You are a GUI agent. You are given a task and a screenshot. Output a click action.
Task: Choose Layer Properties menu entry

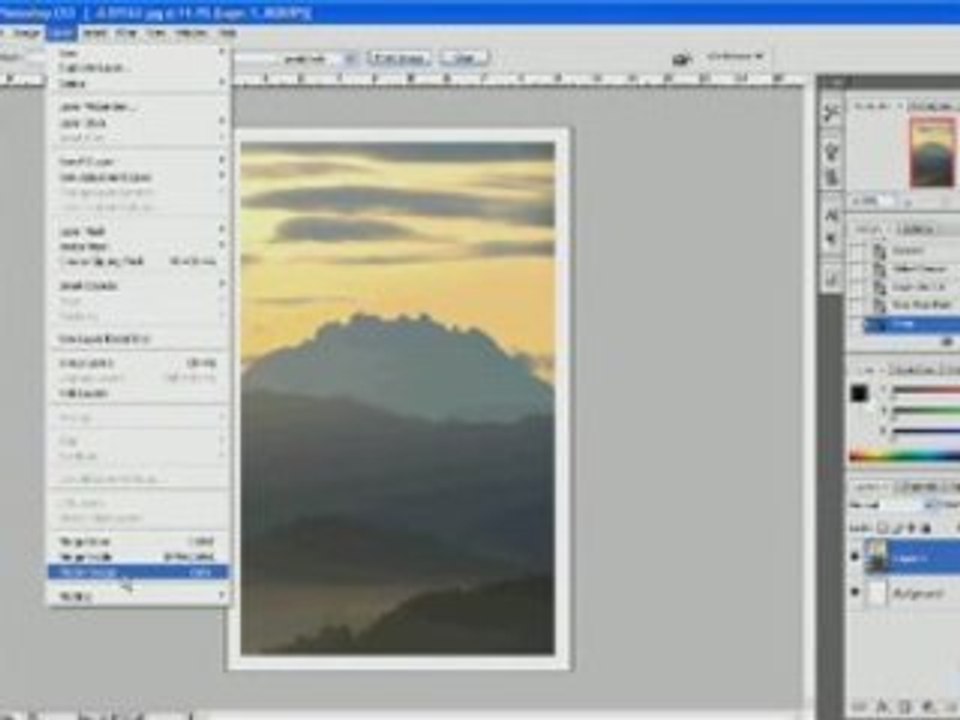point(138,107)
